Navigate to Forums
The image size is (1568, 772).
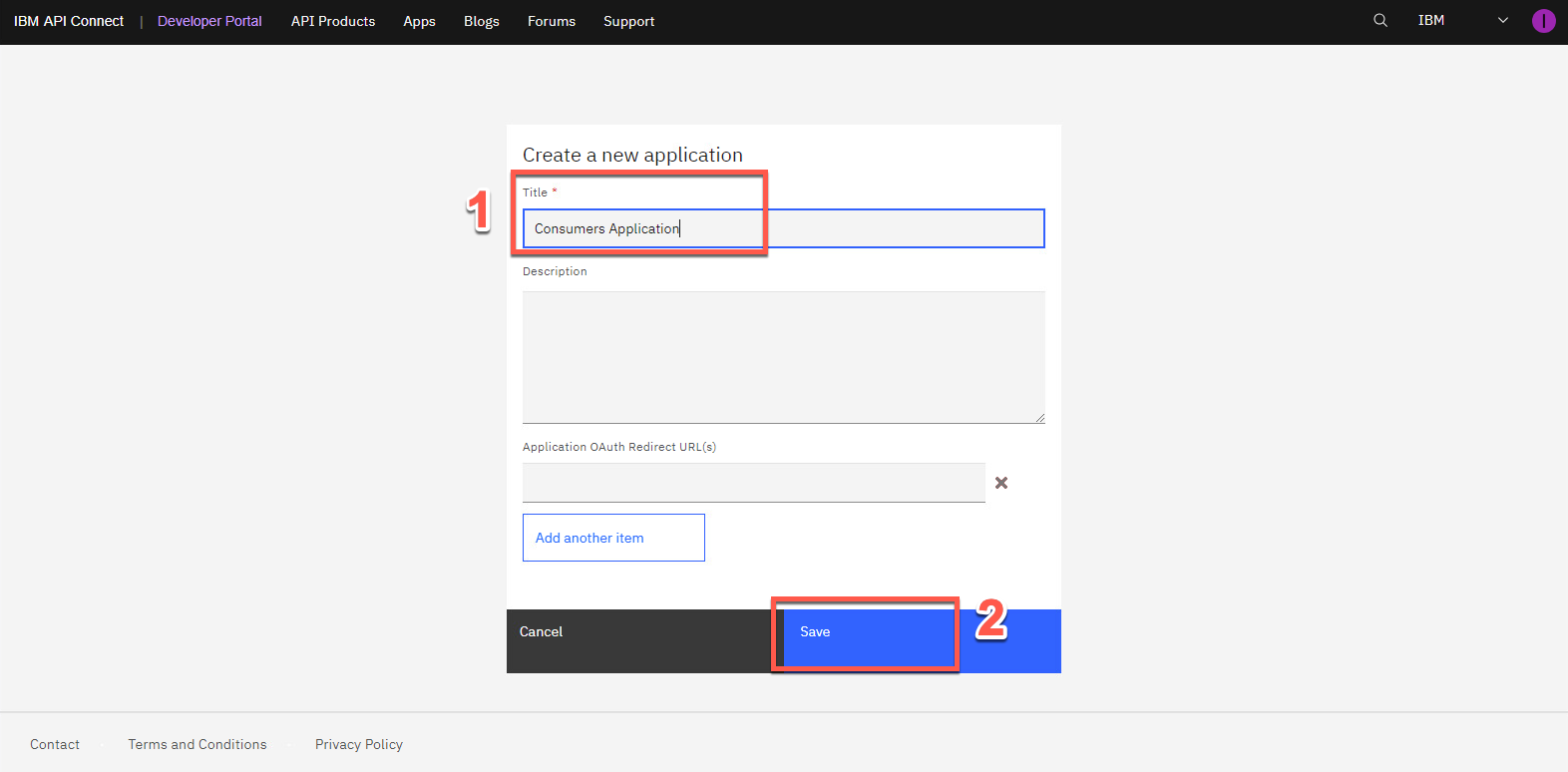552,21
